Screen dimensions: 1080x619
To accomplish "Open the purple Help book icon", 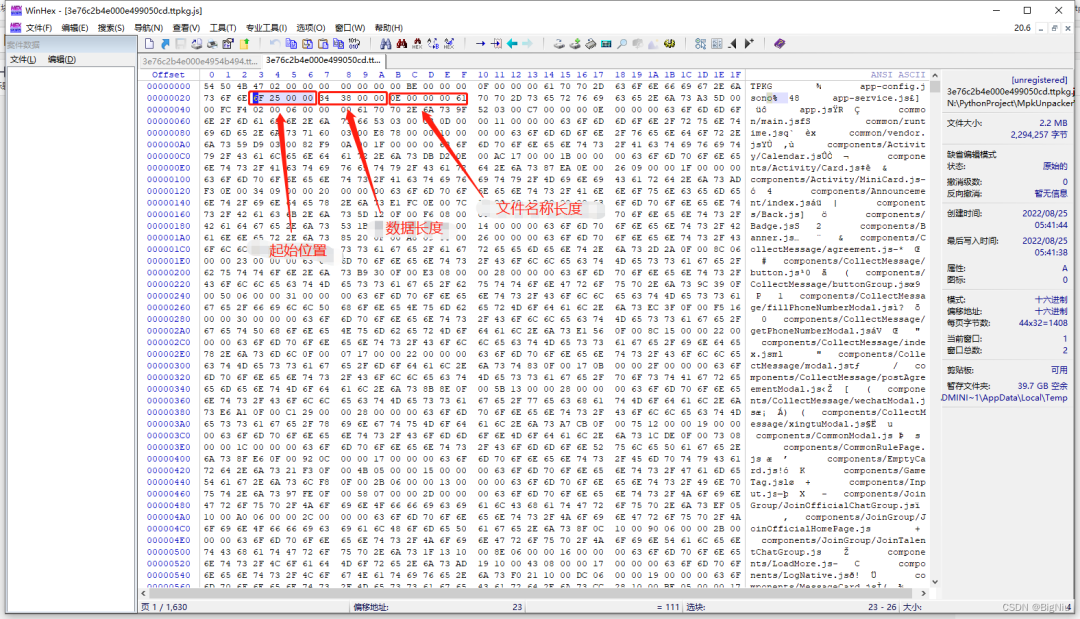I will pos(779,43).
